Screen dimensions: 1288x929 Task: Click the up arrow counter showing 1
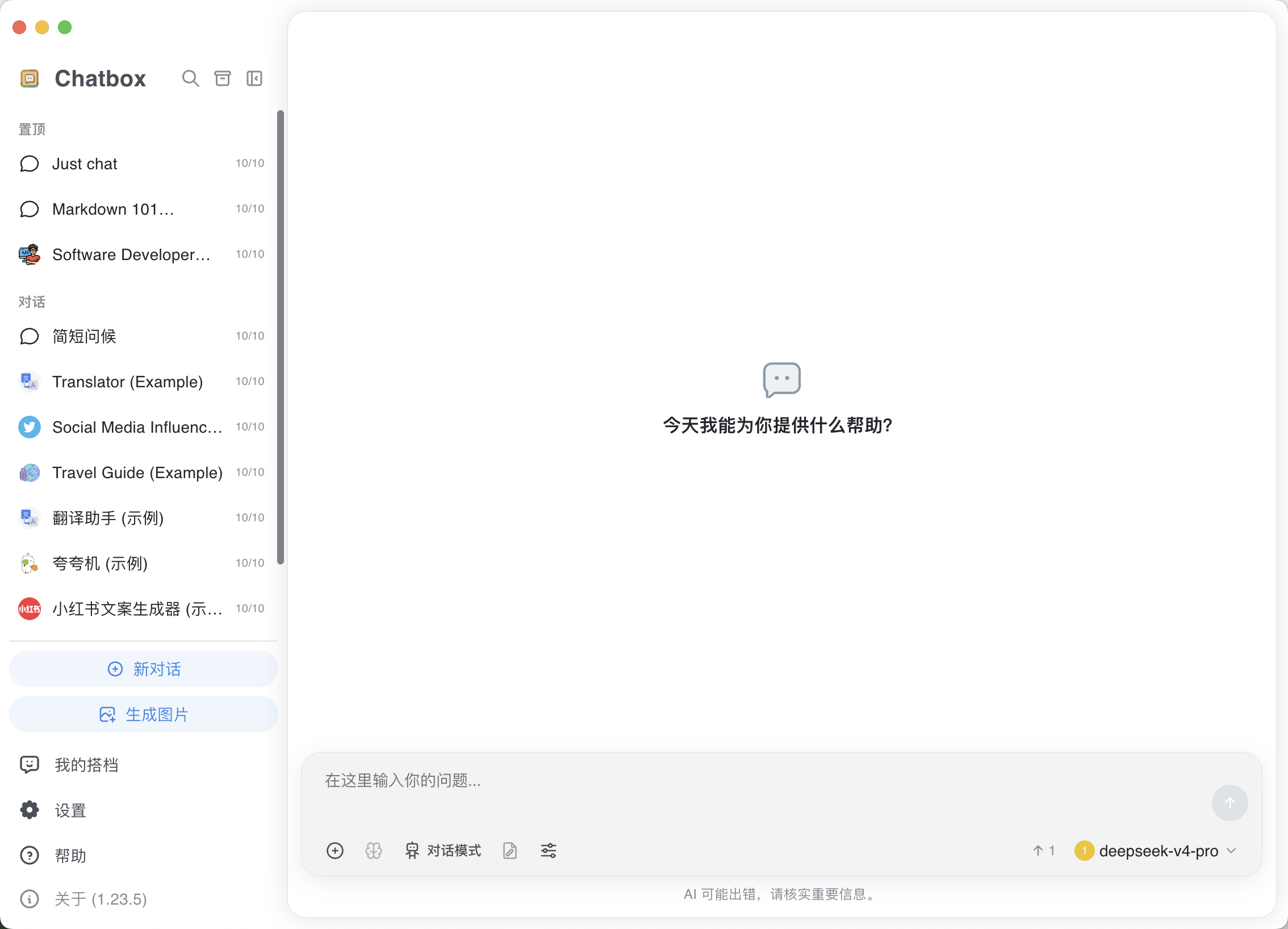(x=1044, y=851)
